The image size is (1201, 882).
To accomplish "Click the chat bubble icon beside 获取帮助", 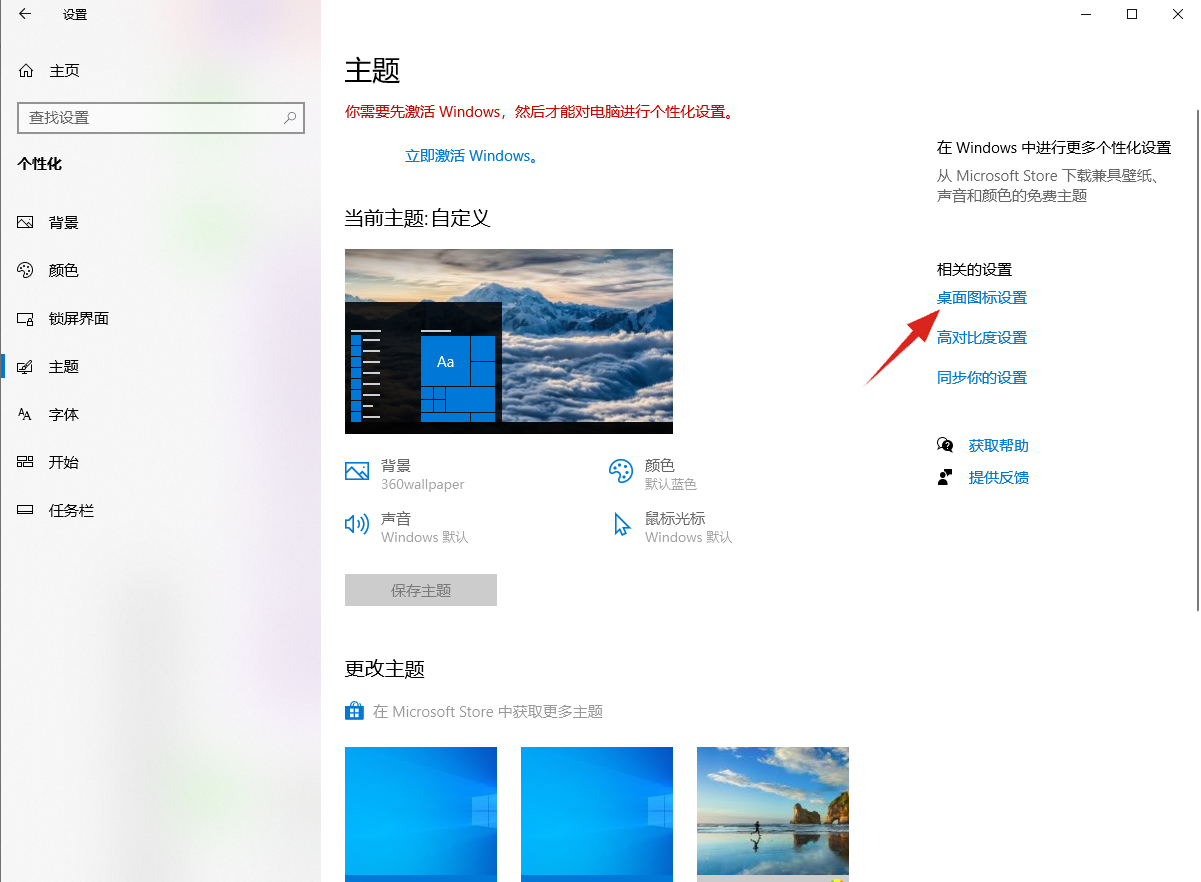I will (945, 445).
